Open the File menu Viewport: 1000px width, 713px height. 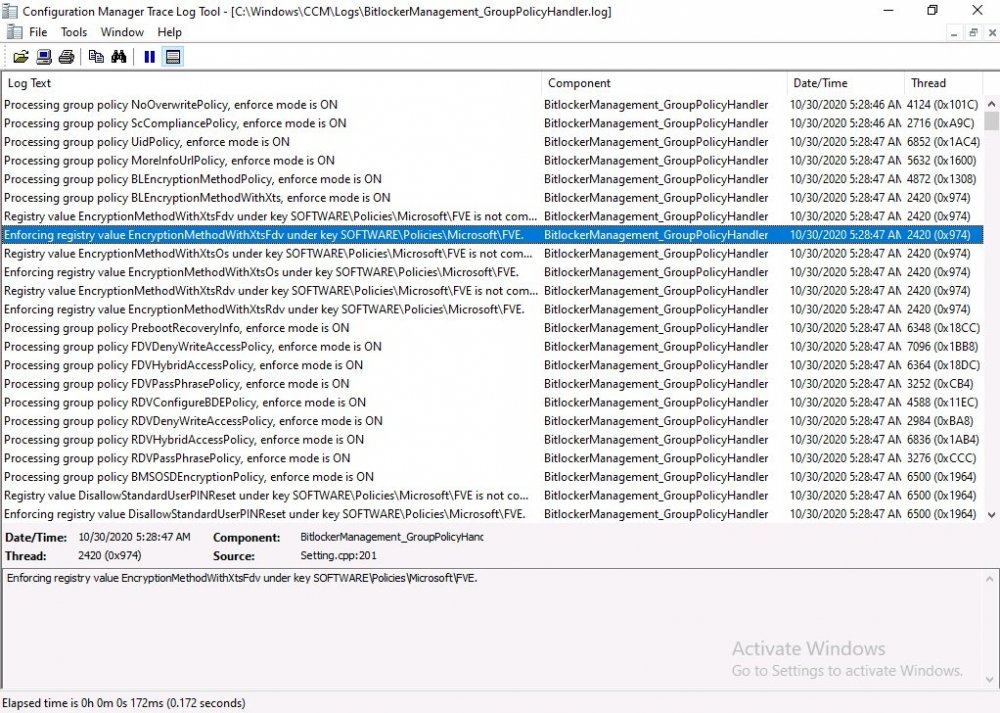tap(38, 32)
